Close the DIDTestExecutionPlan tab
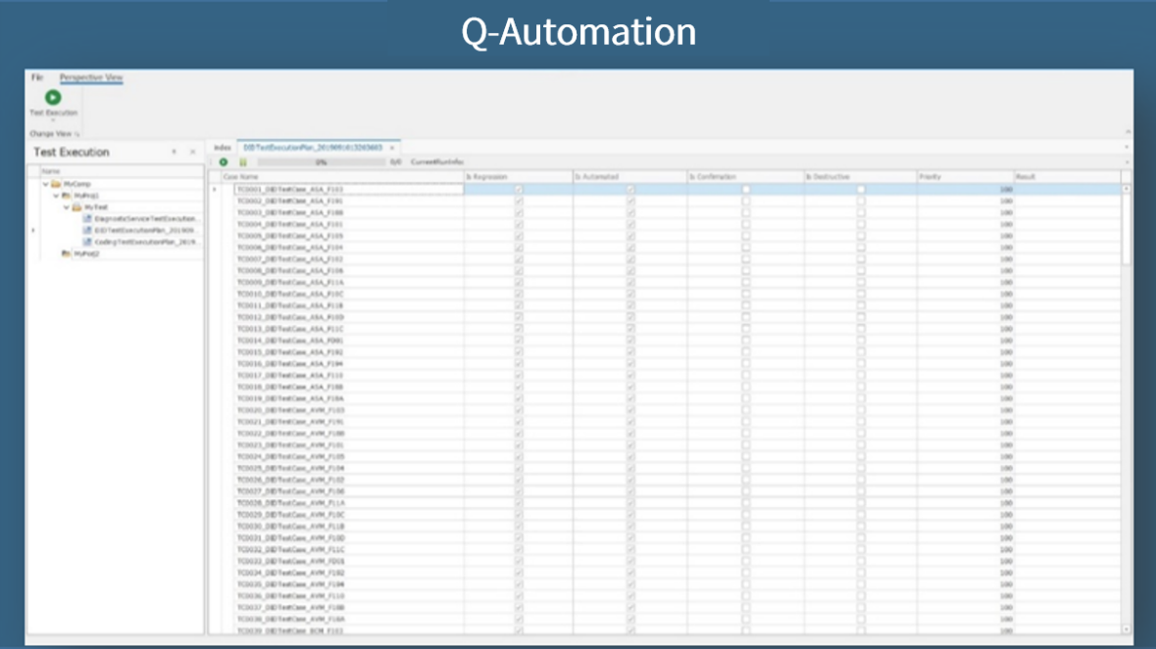 pyautogui.click(x=392, y=148)
